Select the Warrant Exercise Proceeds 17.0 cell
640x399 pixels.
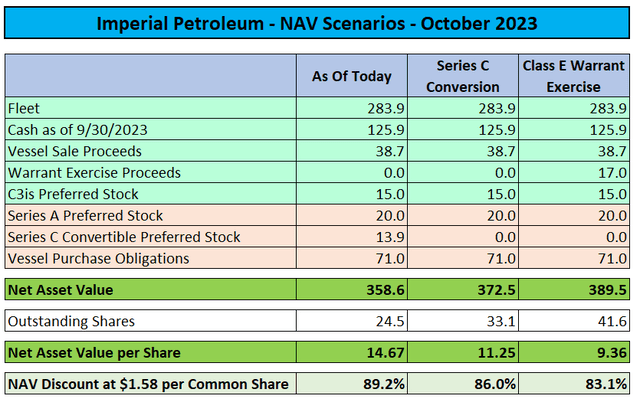[x=574, y=173]
